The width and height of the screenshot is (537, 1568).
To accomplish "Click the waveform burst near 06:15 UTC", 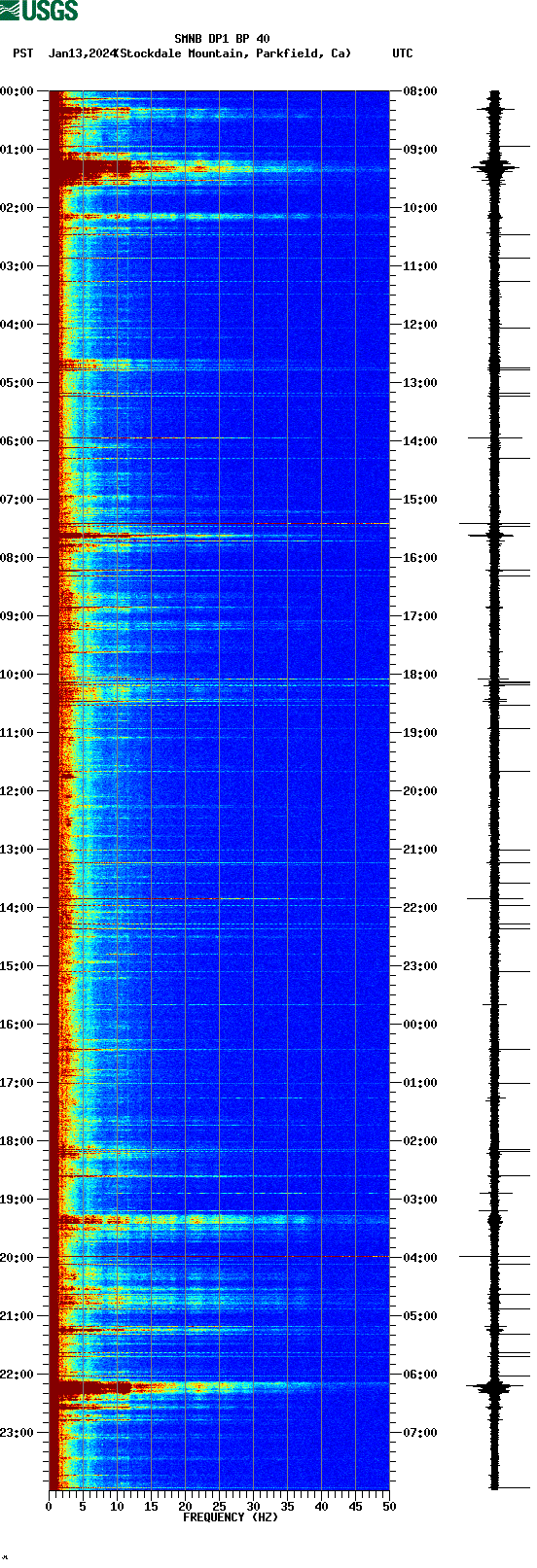I will coord(494,1388).
